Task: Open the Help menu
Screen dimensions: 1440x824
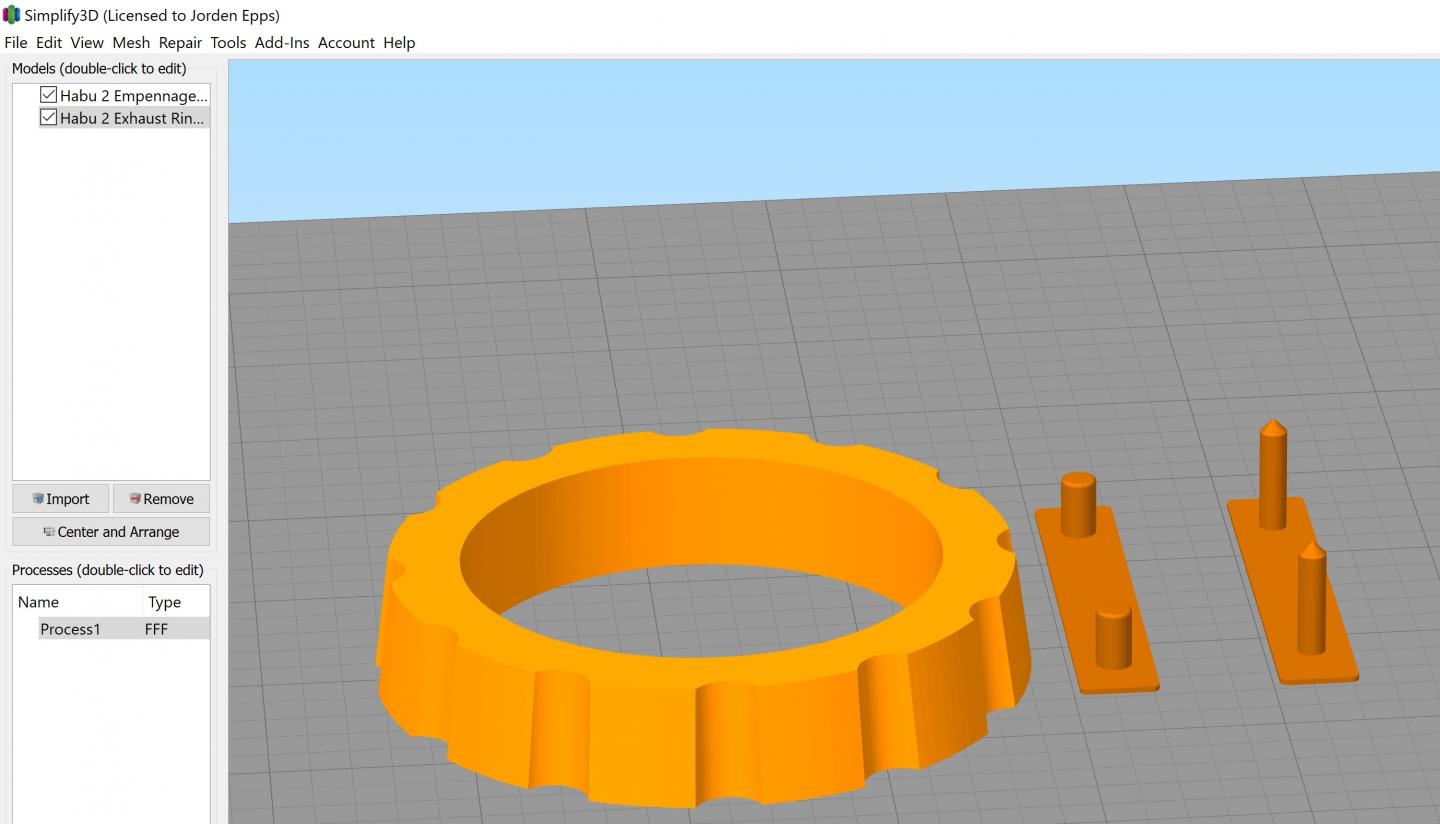Action: click(399, 43)
